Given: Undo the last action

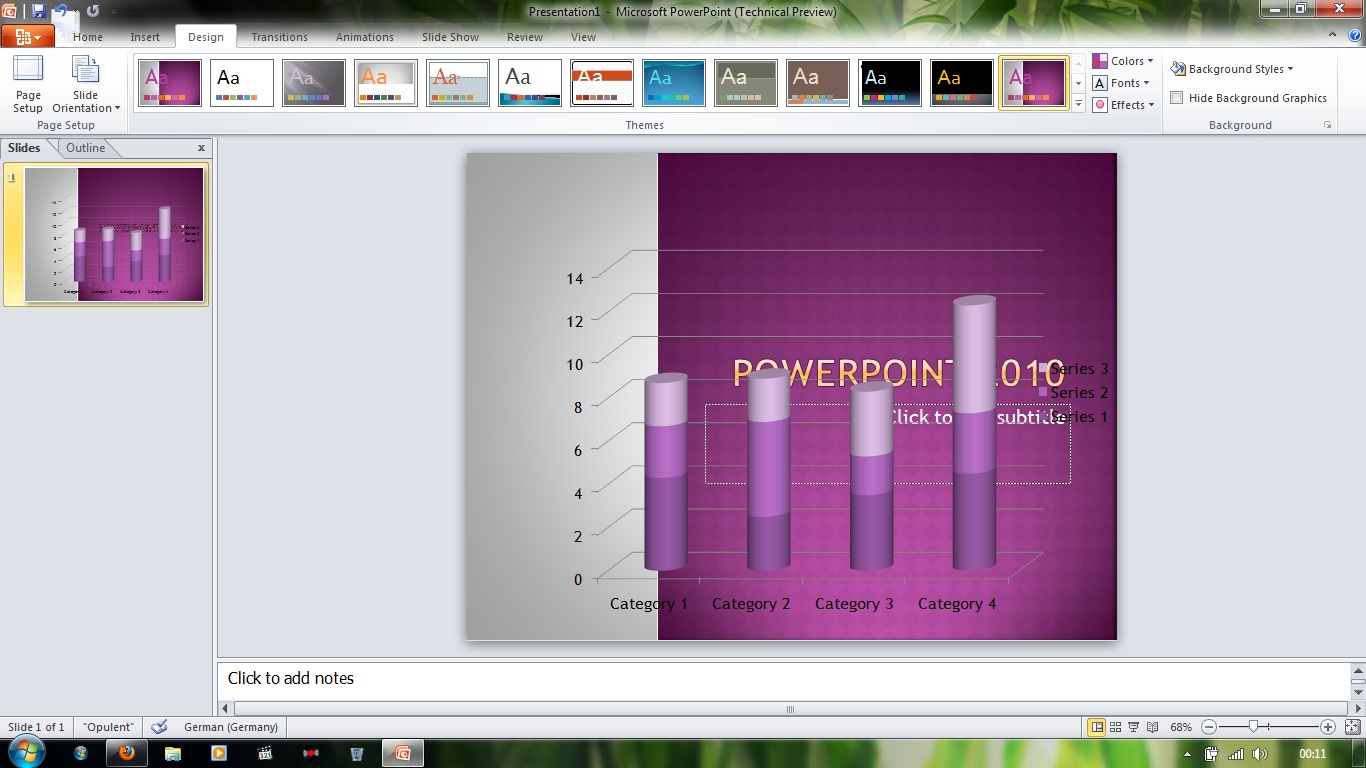Looking at the screenshot, I should click(x=62, y=11).
